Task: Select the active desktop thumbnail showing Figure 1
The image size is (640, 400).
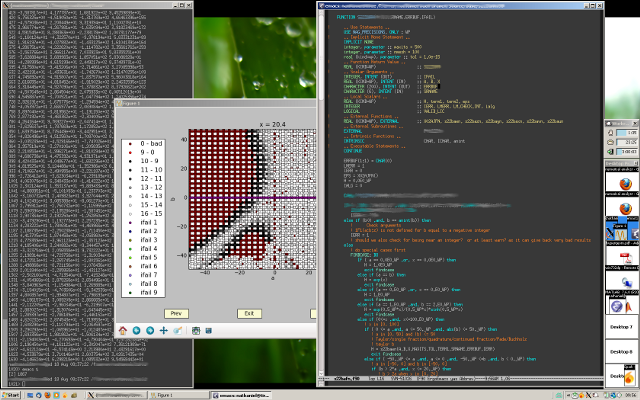Action: (x=622, y=231)
